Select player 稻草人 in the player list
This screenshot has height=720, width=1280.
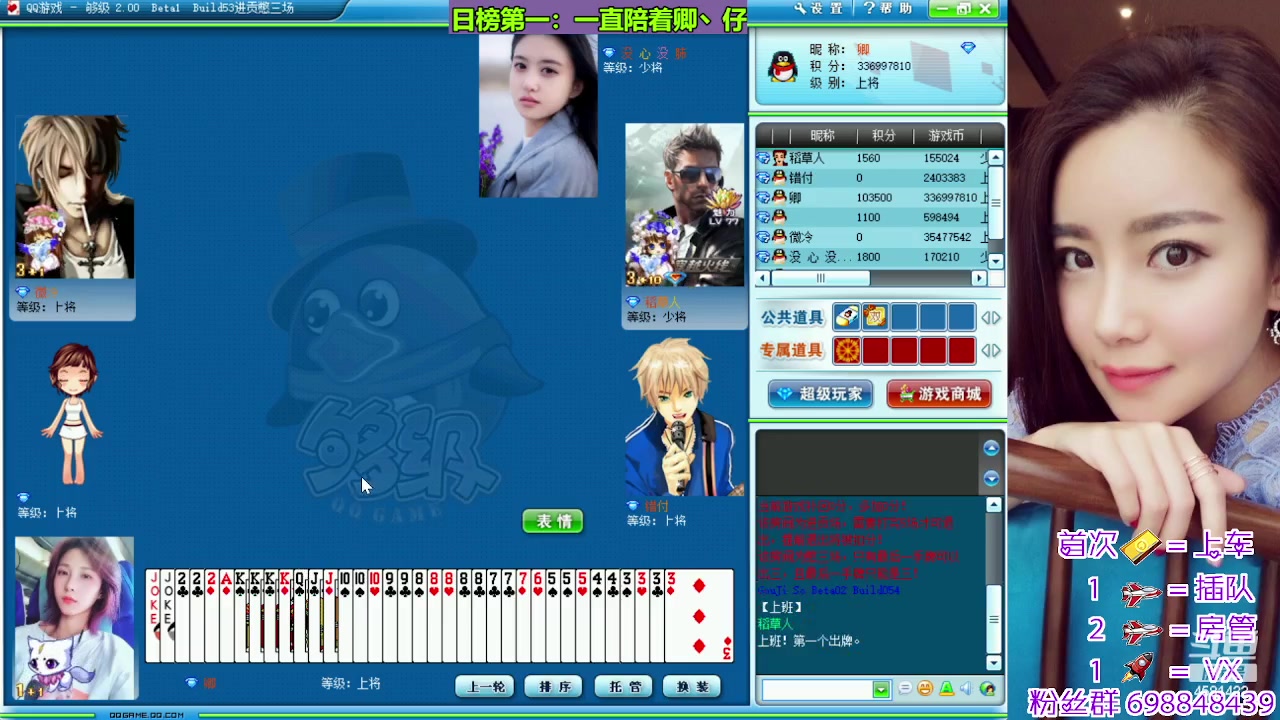coord(872,158)
